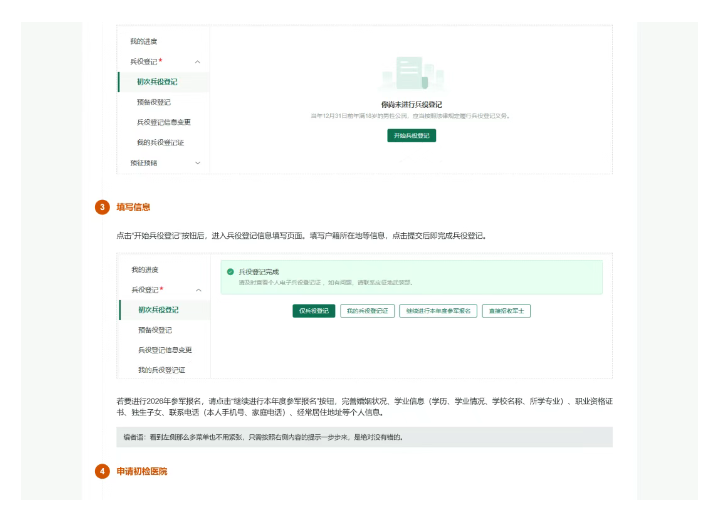This screenshot has height=507, width=710.
Task: Click the 填写信息 step heading
Action: (x=133, y=207)
